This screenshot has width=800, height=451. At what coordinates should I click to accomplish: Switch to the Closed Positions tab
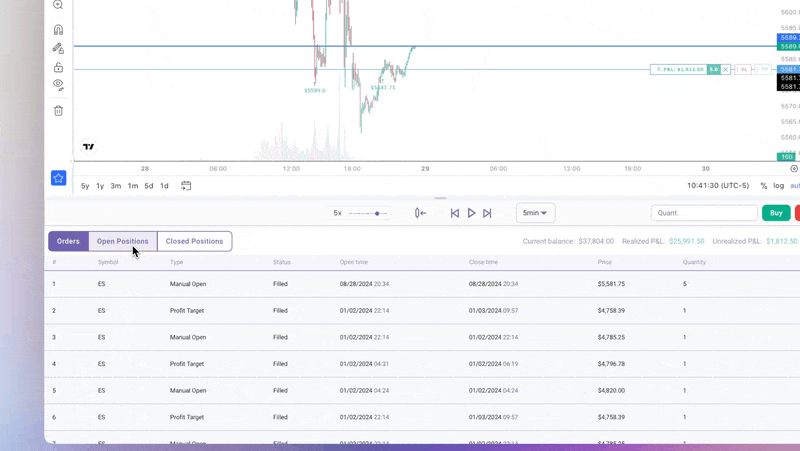[194, 241]
